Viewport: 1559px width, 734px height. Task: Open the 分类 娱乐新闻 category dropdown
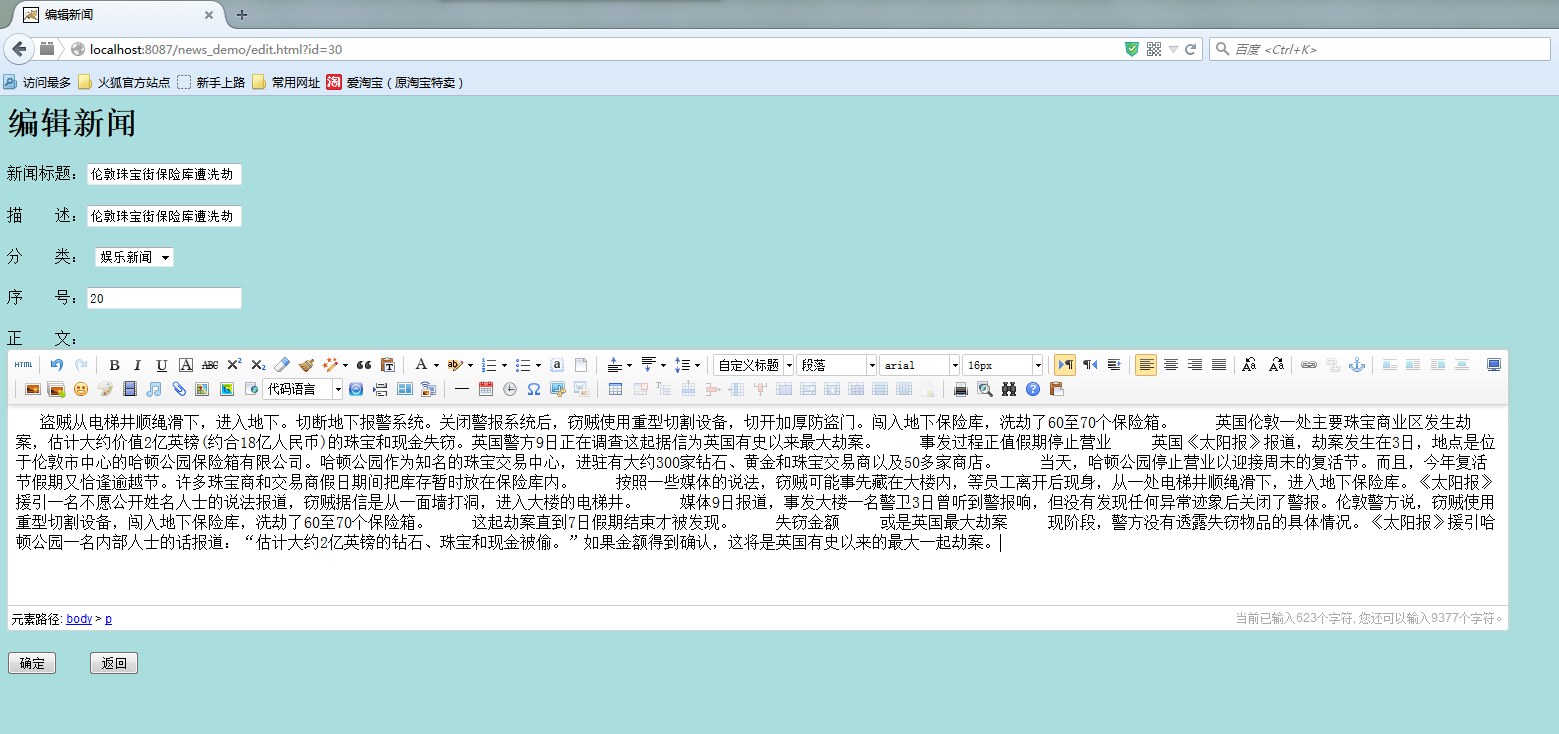[134, 257]
